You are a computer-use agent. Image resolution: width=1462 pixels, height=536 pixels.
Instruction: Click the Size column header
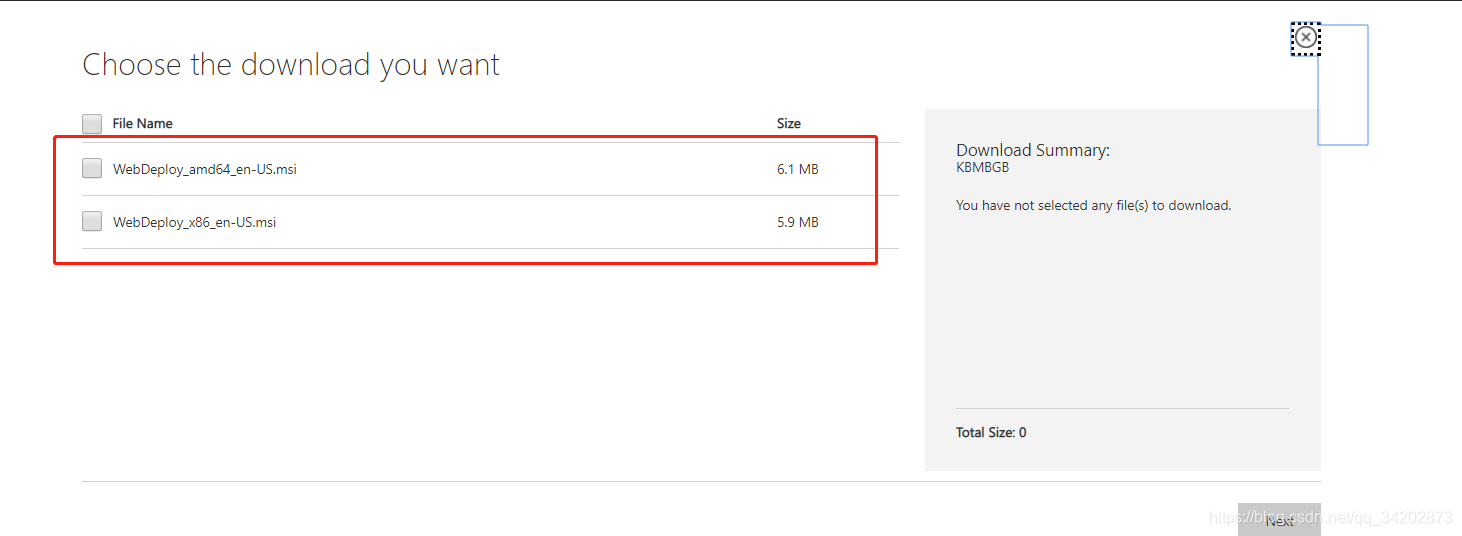pyautogui.click(x=789, y=124)
